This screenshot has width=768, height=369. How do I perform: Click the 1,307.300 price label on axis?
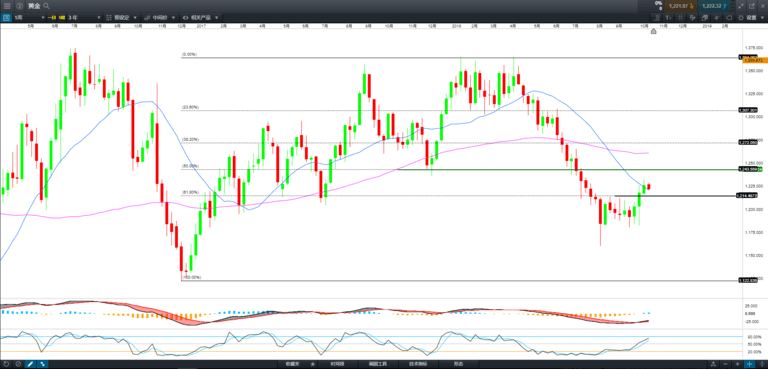(x=748, y=110)
